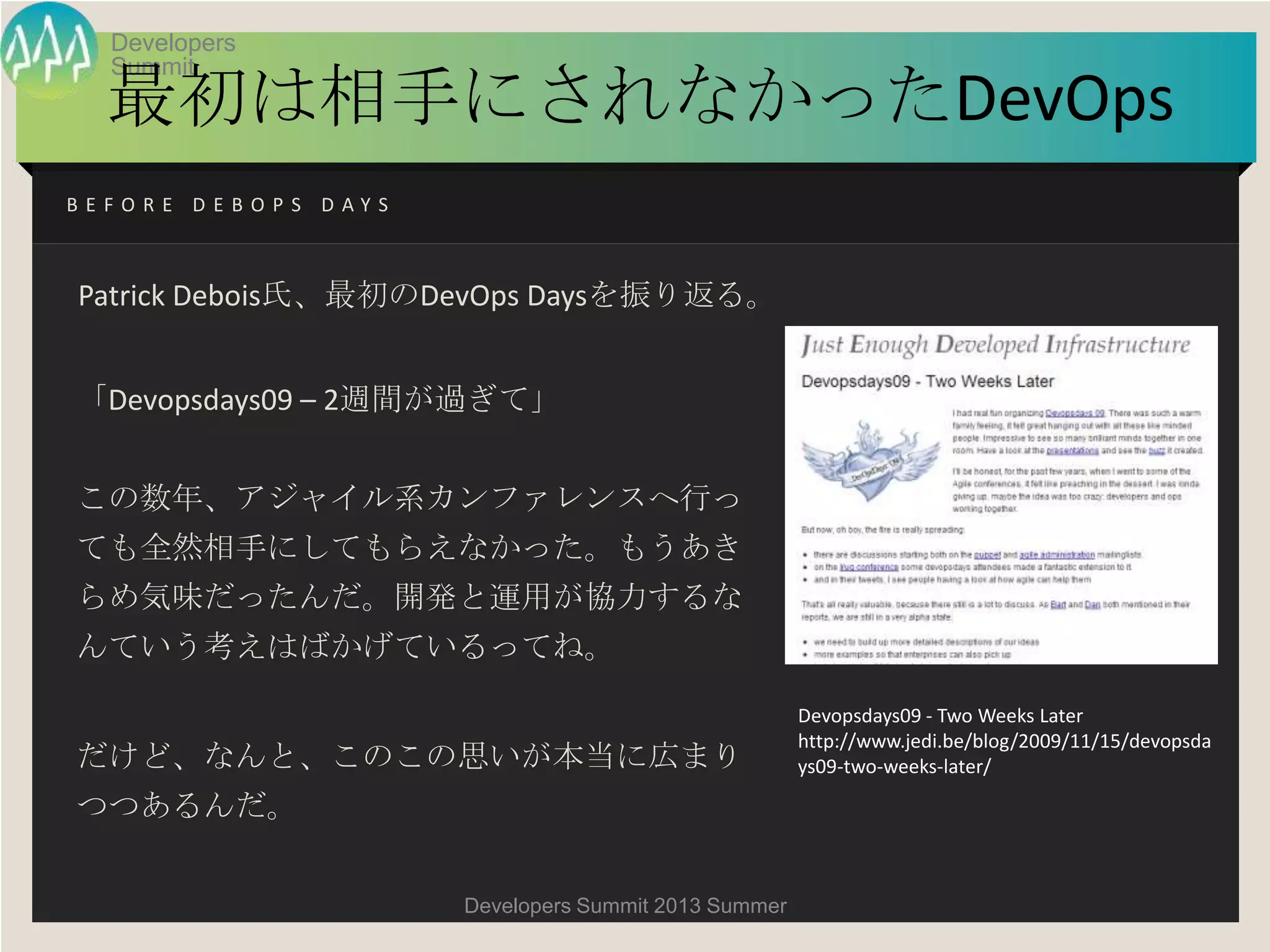This screenshot has width=1270, height=952.
Task: Click the 'Developers Summit' logo text
Action: (172, 54)
